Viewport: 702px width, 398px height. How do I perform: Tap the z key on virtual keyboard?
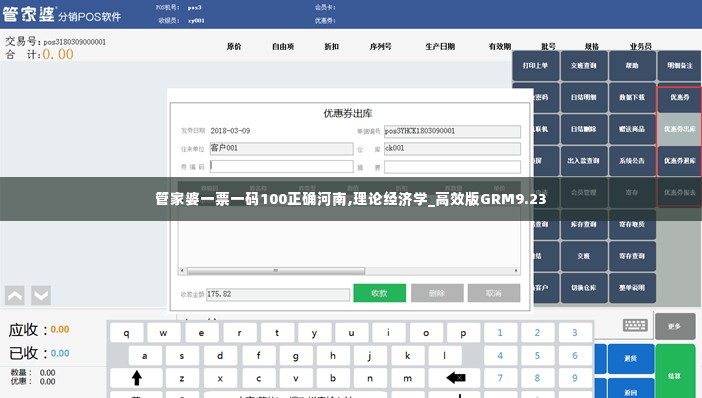[x=182, y=378]
